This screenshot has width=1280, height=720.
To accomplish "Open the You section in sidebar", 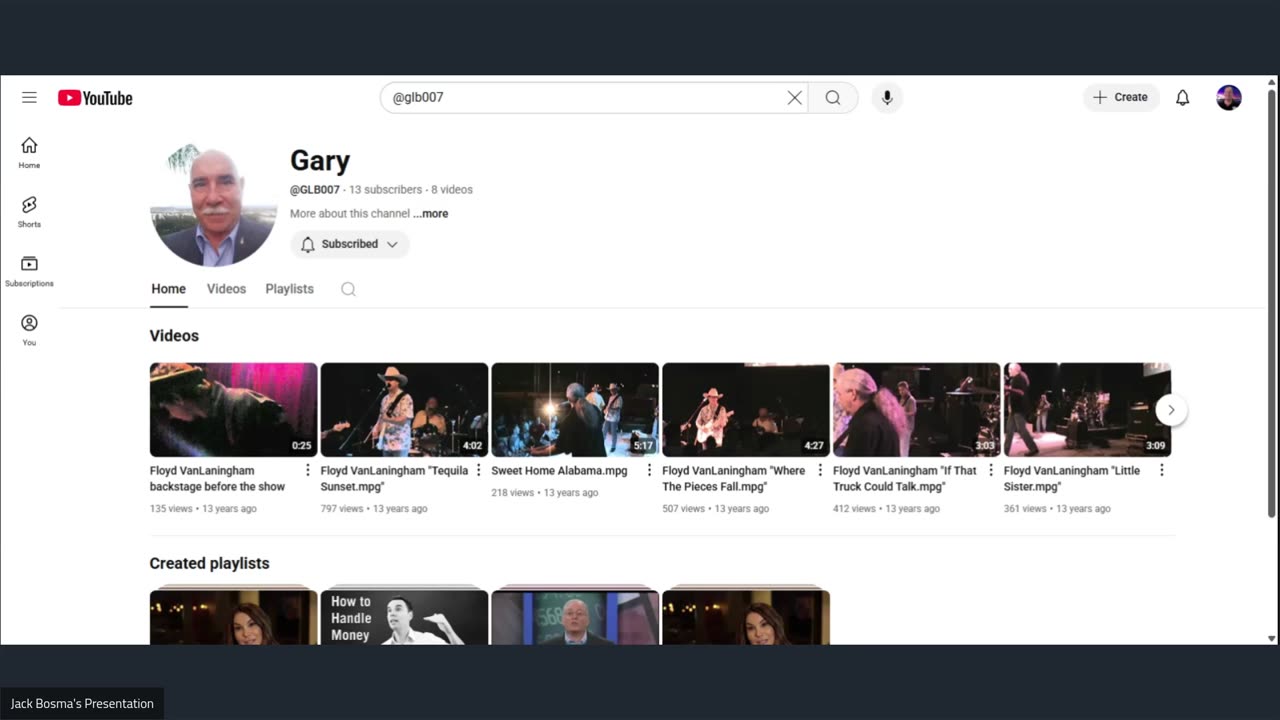I will click(x=29, y=329).
